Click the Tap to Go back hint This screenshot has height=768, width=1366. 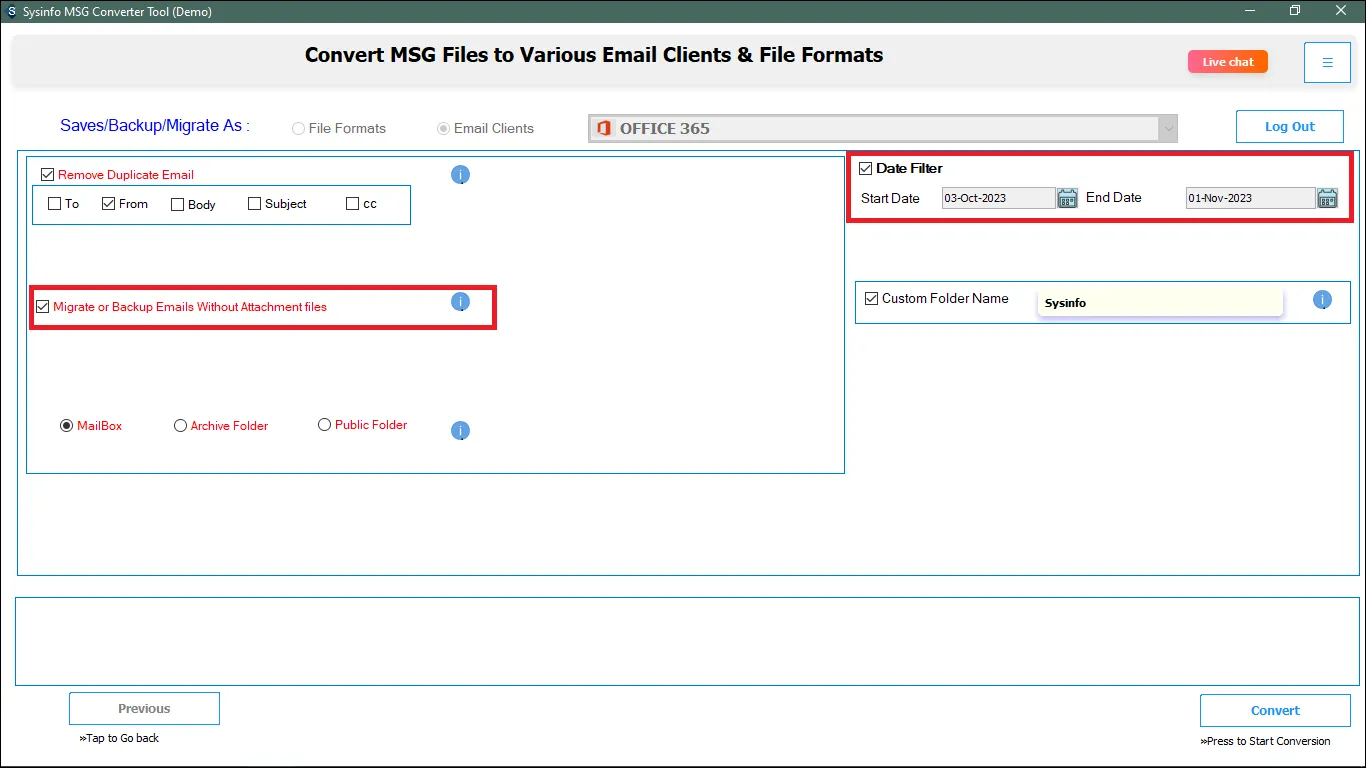tap(119, 739)
